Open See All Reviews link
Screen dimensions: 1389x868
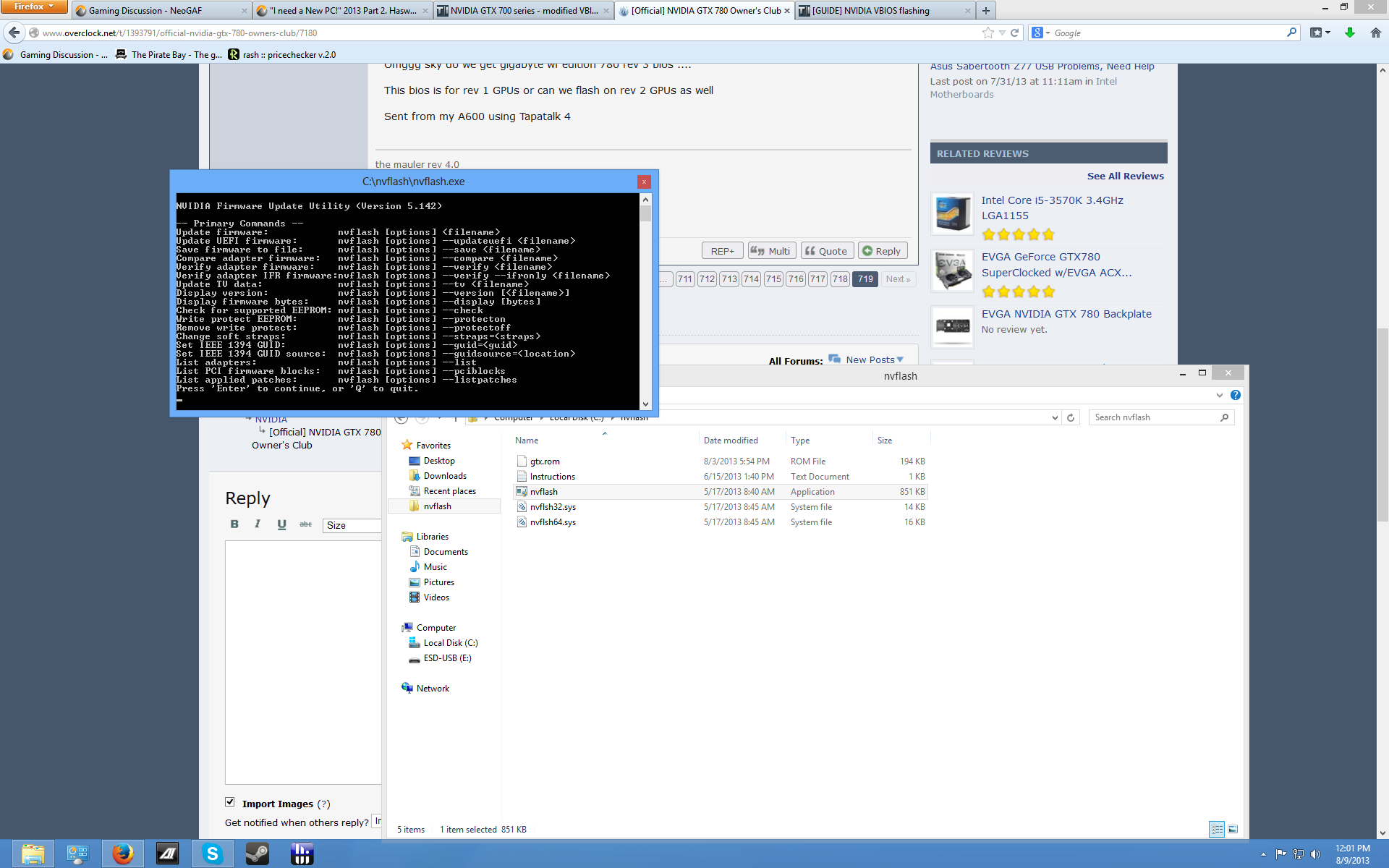click(x=1125, y=176)
